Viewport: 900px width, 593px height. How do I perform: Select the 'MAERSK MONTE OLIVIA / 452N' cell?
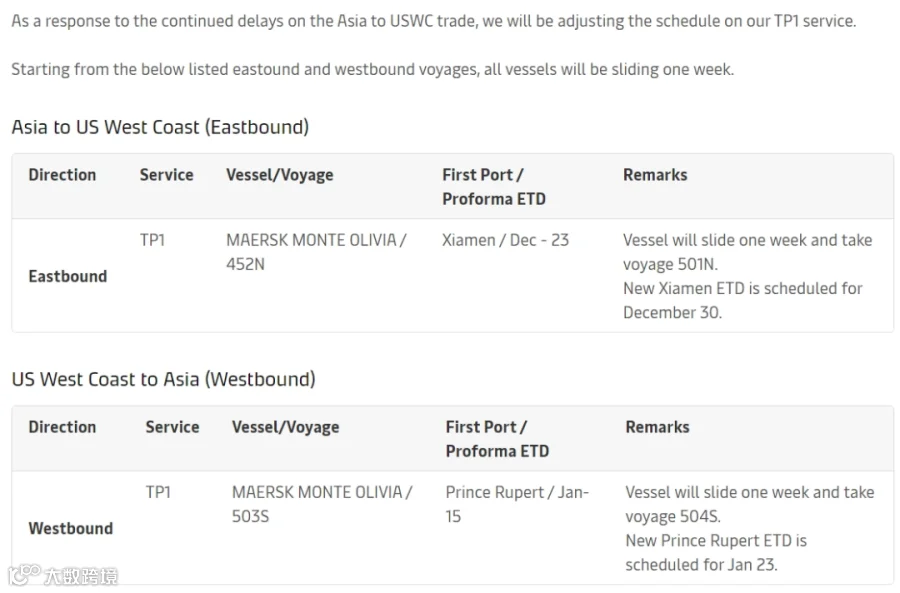[315, 252]
